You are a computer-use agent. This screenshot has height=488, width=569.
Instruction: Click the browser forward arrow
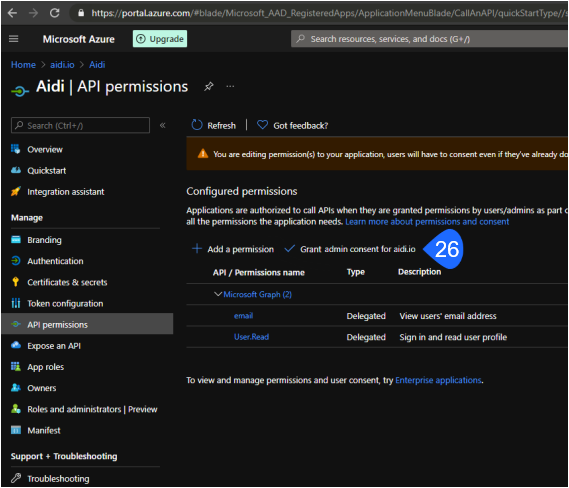[x=33, y=13]
